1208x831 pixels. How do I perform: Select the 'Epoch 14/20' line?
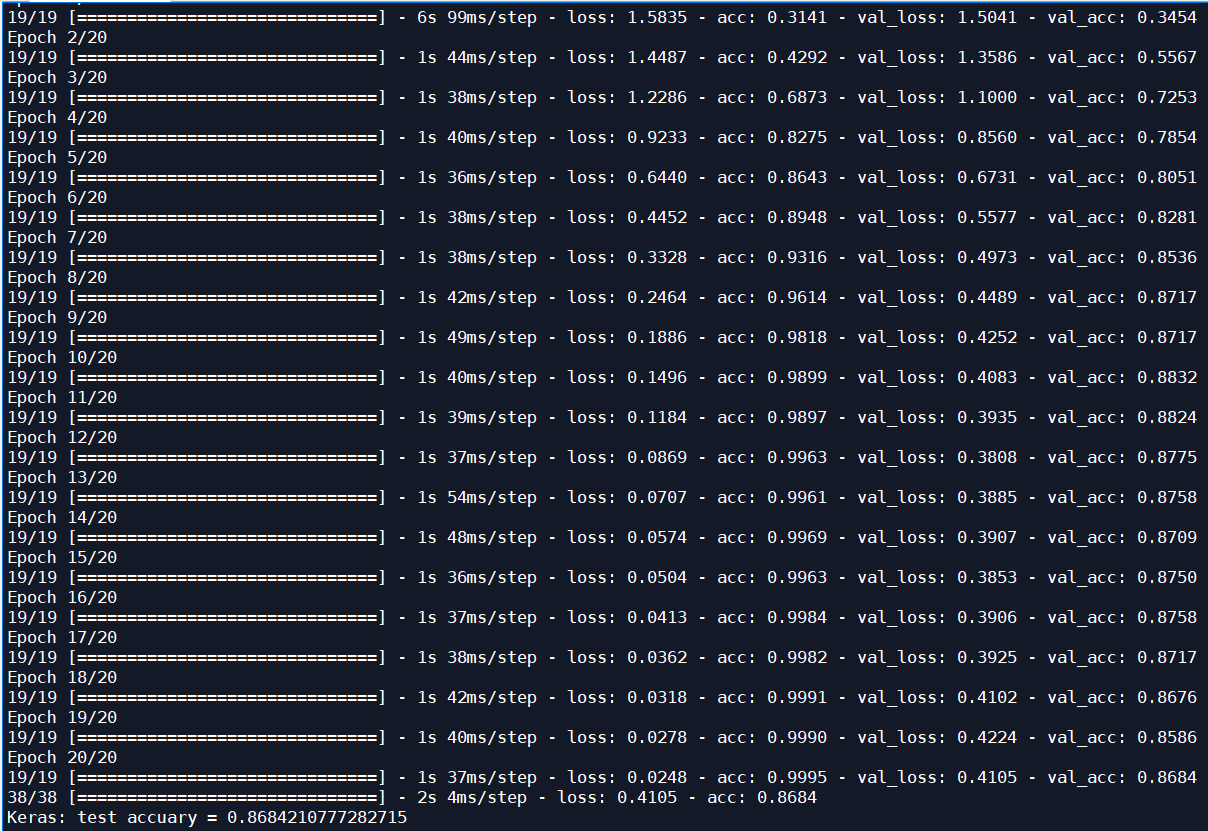(62, 517)
